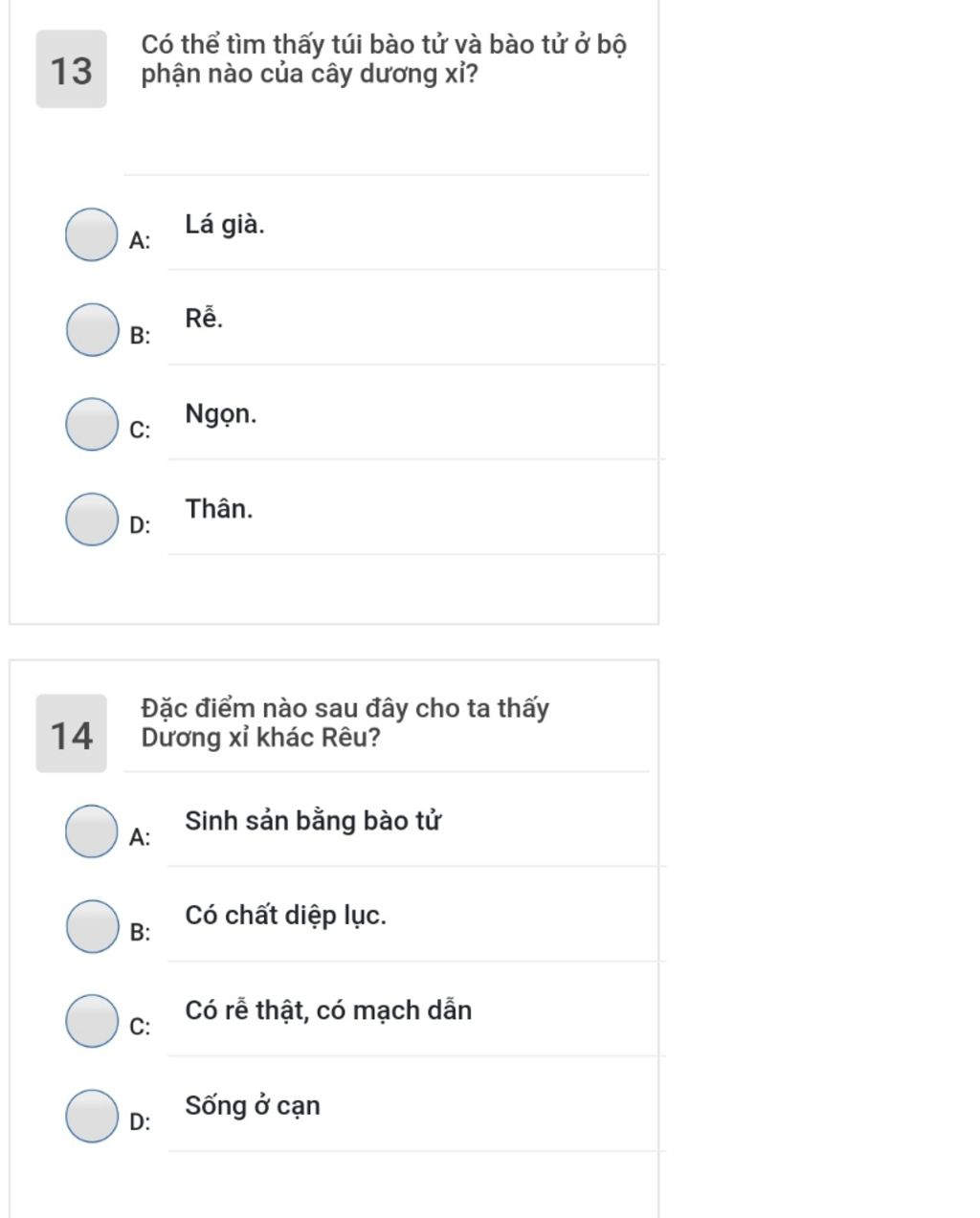Pick the radio circle beside "Thân."
This screenshot has width=980, height=1218.
click(x=92, y=519)
